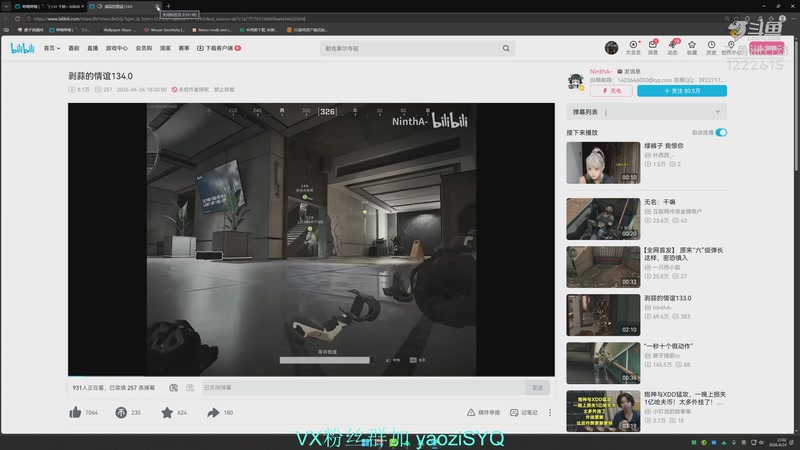Open the 绿裤子 我恨你 video thumbnail
This screenshot has width=800, height=450.
(603, 163)
